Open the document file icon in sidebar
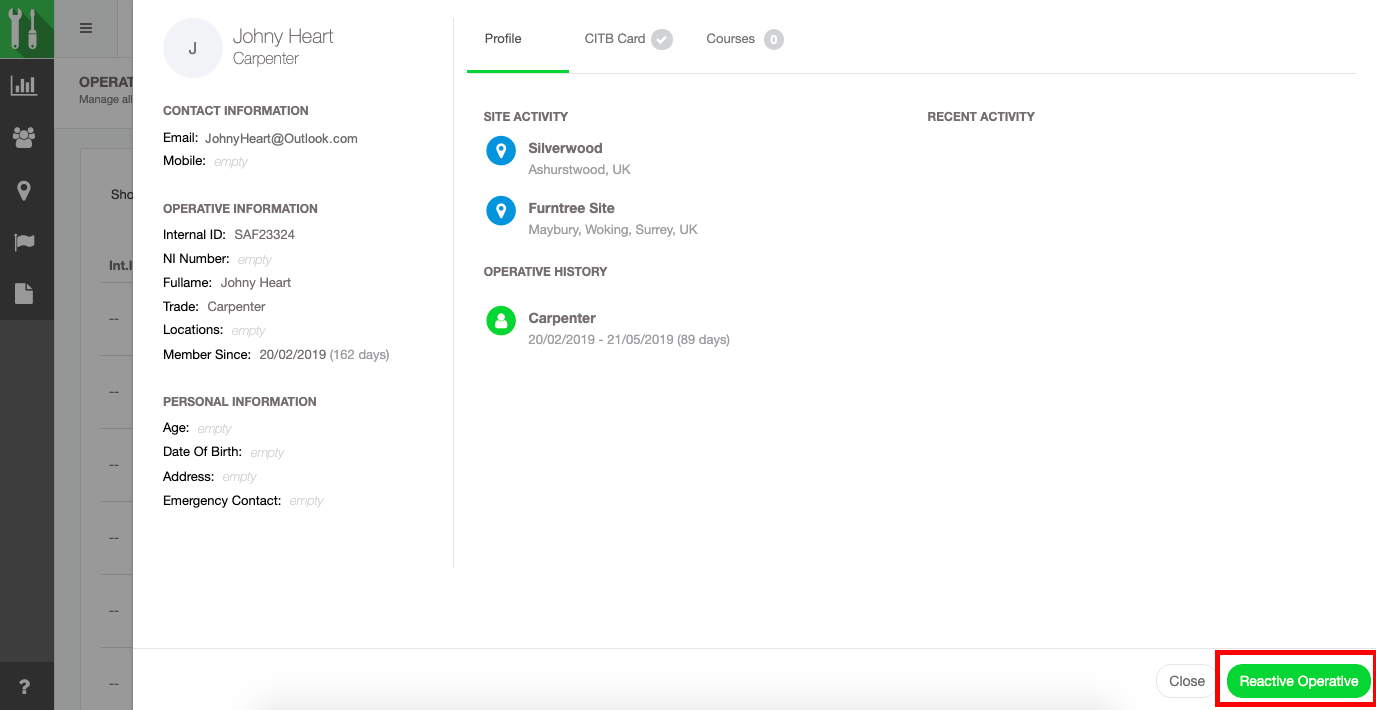 24,293
